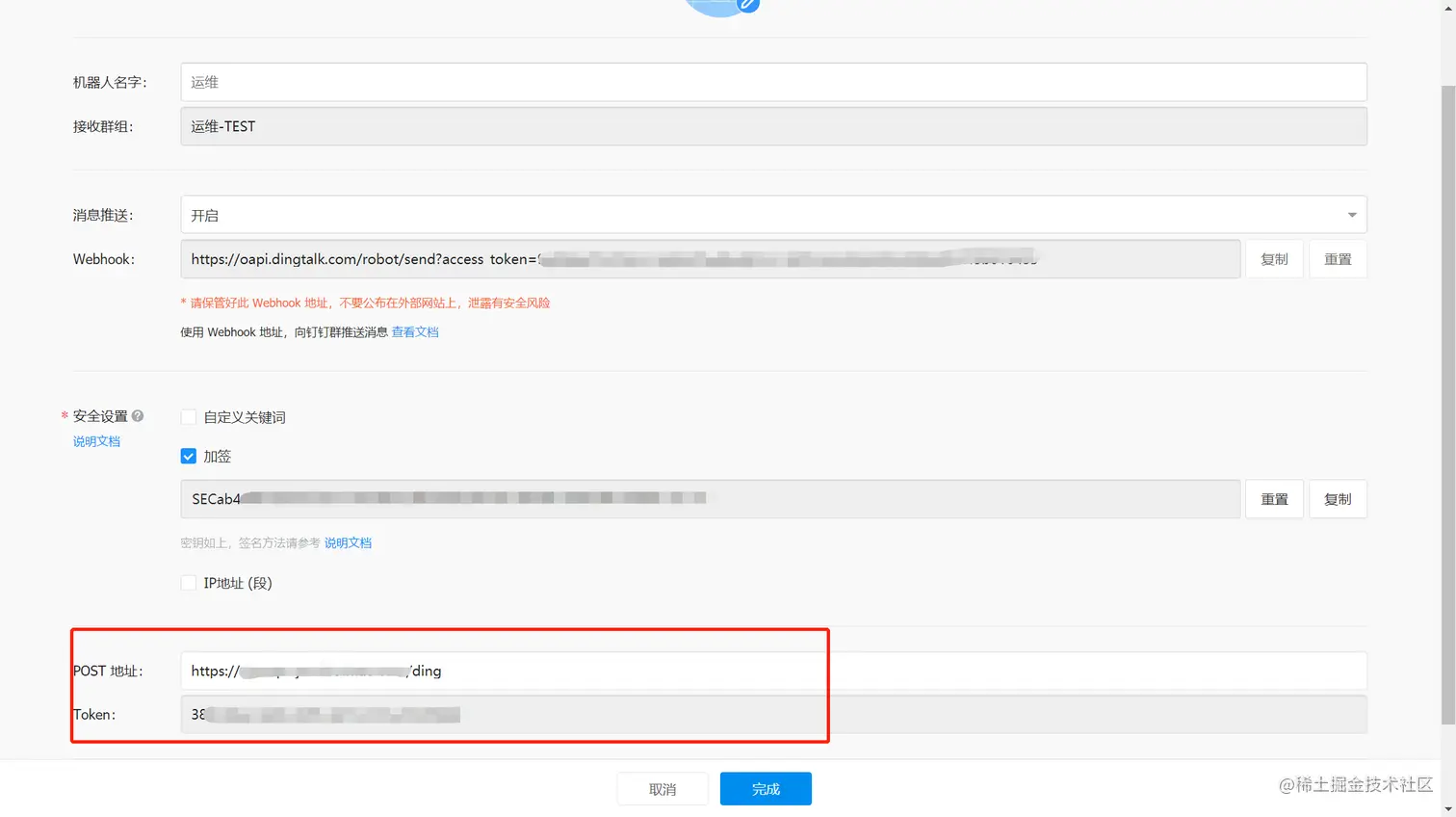Uncheck the 加签 checkbox

(189, 456)
